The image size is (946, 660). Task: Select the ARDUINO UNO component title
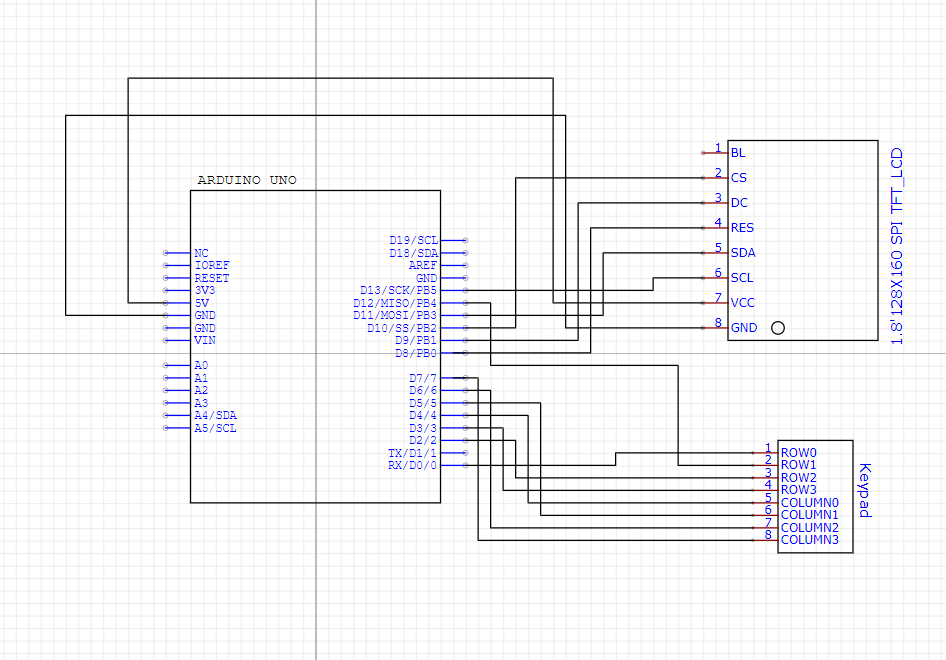click(x=247, y=180)
